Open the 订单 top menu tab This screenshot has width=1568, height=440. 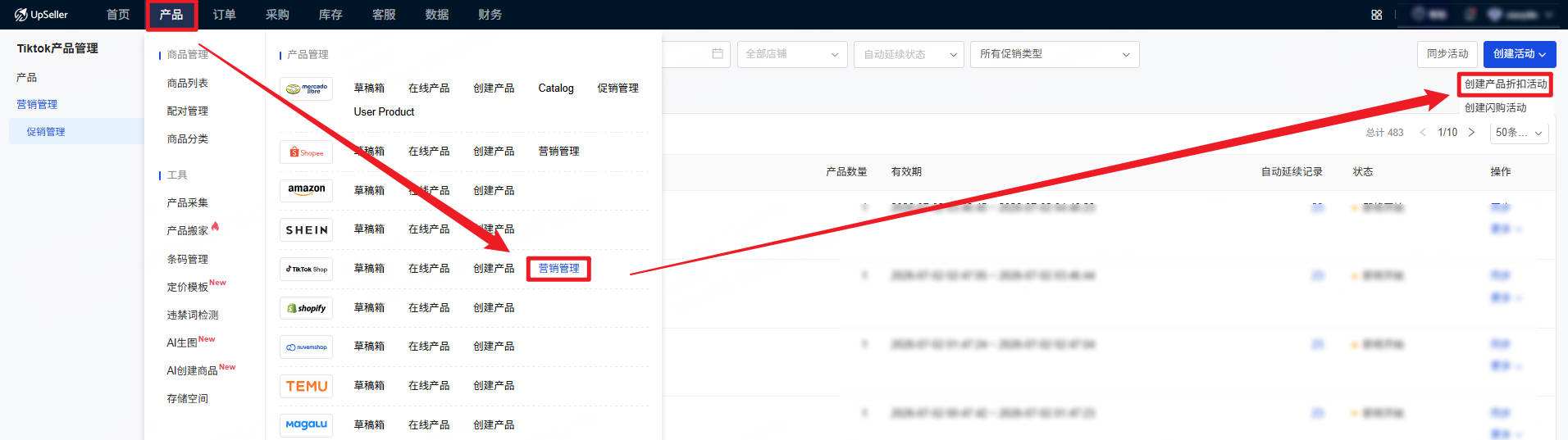click(225, 15)
